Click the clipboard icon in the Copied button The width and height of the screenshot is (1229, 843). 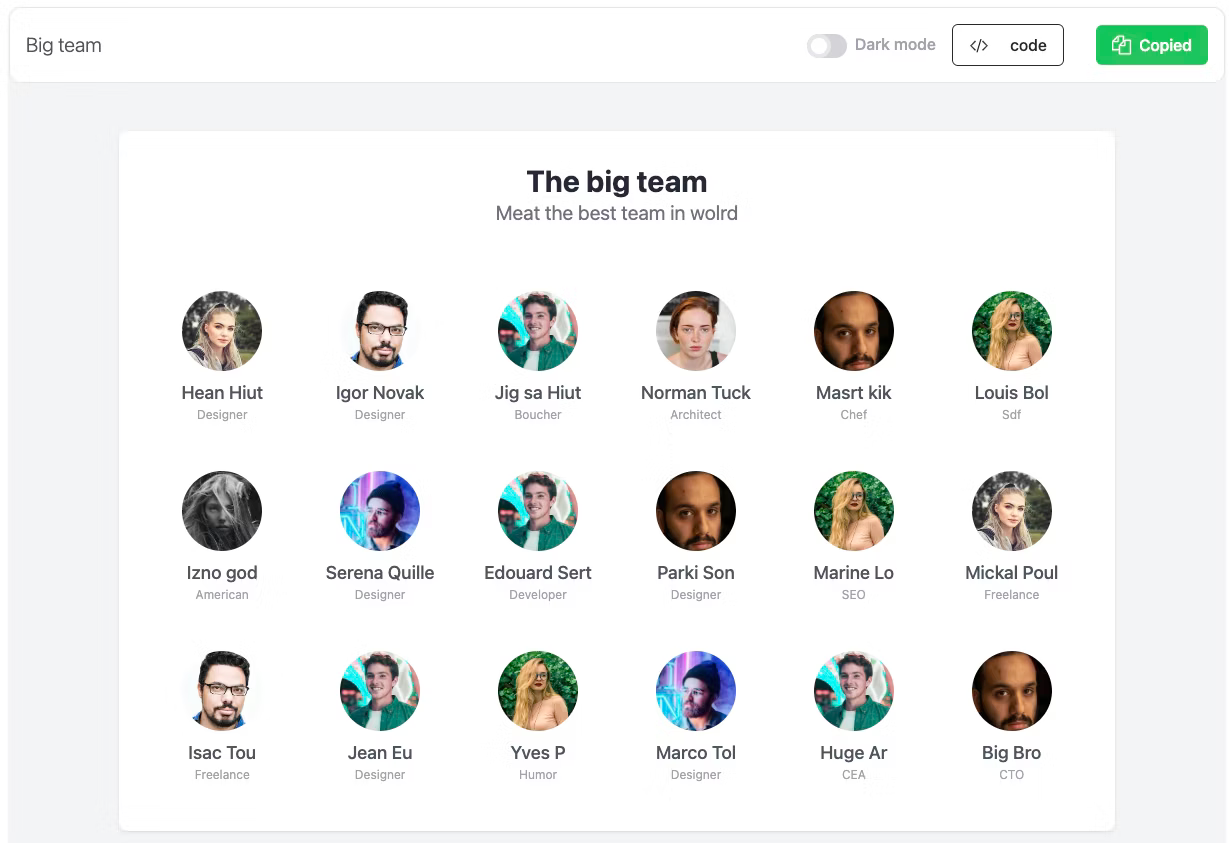1121,45
